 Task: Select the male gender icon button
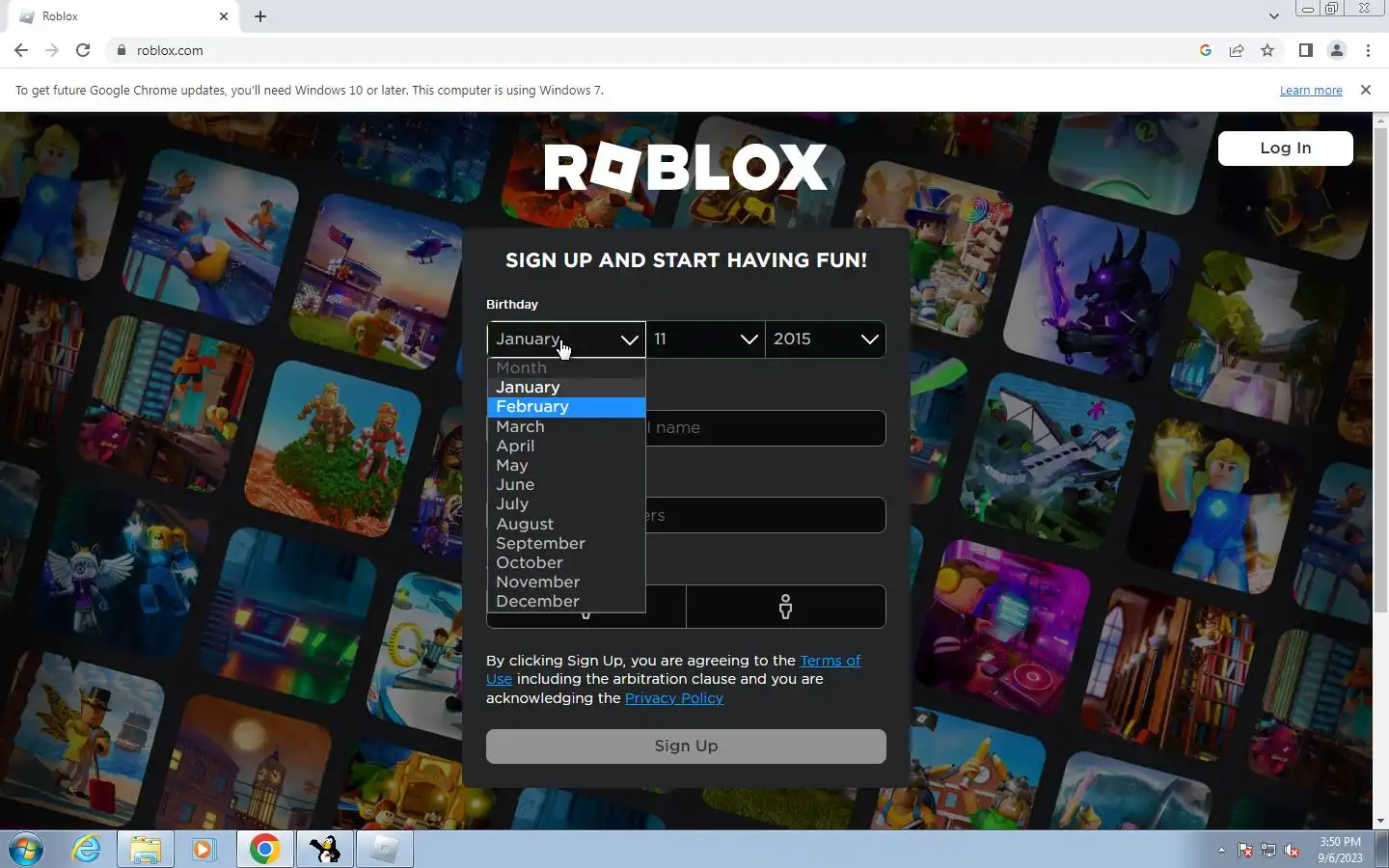(x=786, y=607)
